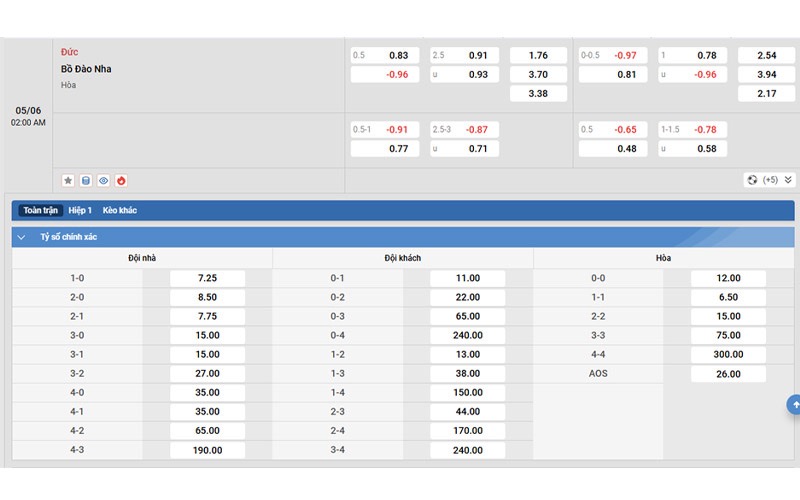Expand more markets with double chevron
The height and width of the screenshot is (500, 800).
pos(788,180)
